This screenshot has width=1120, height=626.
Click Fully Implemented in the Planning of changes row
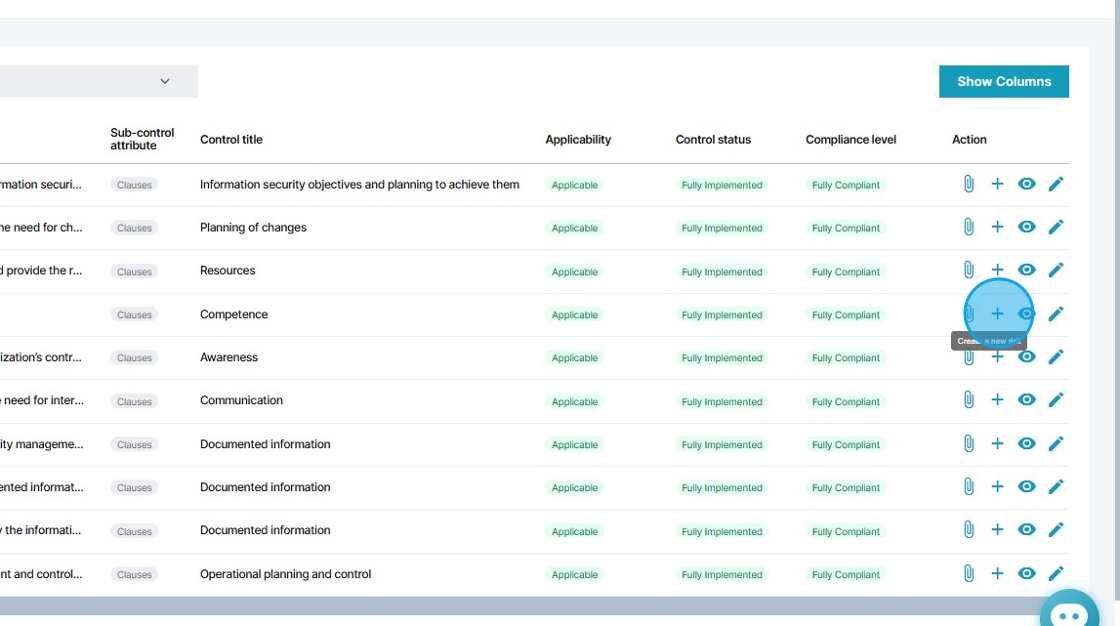click(x=721, y=228)
